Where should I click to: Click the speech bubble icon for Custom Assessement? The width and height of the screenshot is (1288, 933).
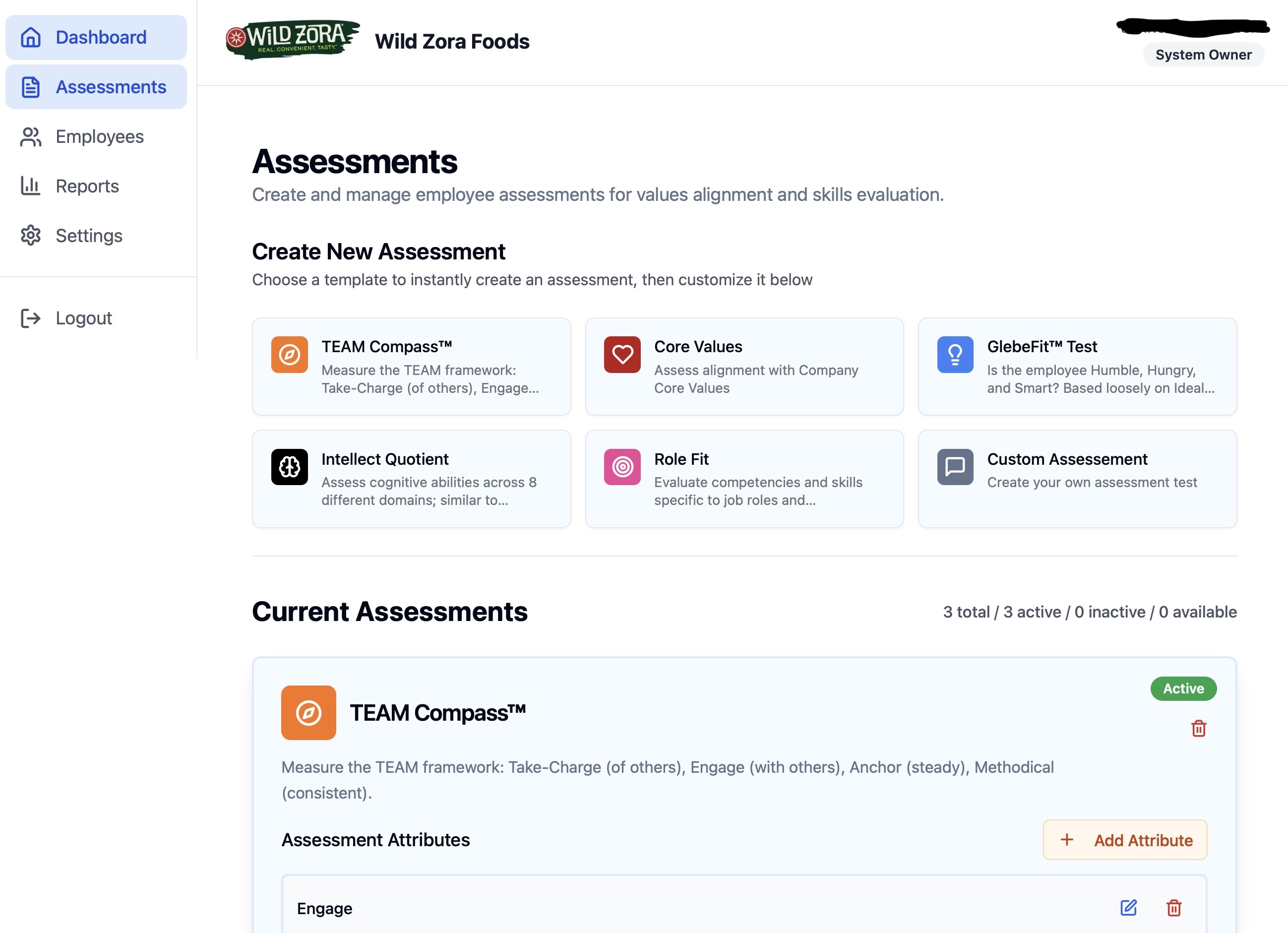pos(955,467)
